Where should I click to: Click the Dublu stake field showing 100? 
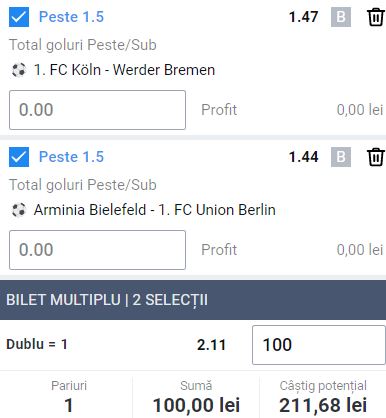[x=319, y=345]
